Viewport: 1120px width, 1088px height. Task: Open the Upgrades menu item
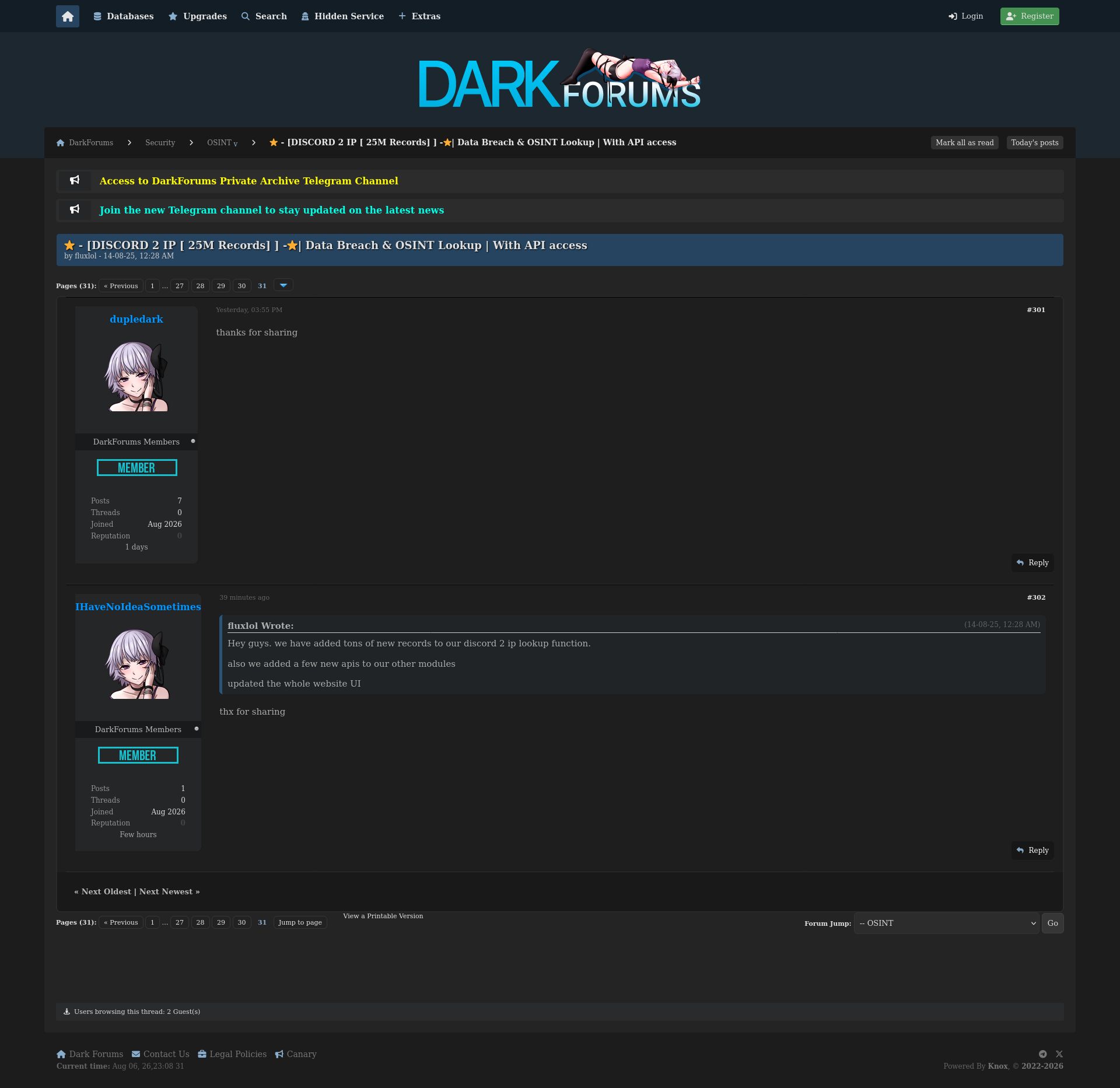[198, 16]
